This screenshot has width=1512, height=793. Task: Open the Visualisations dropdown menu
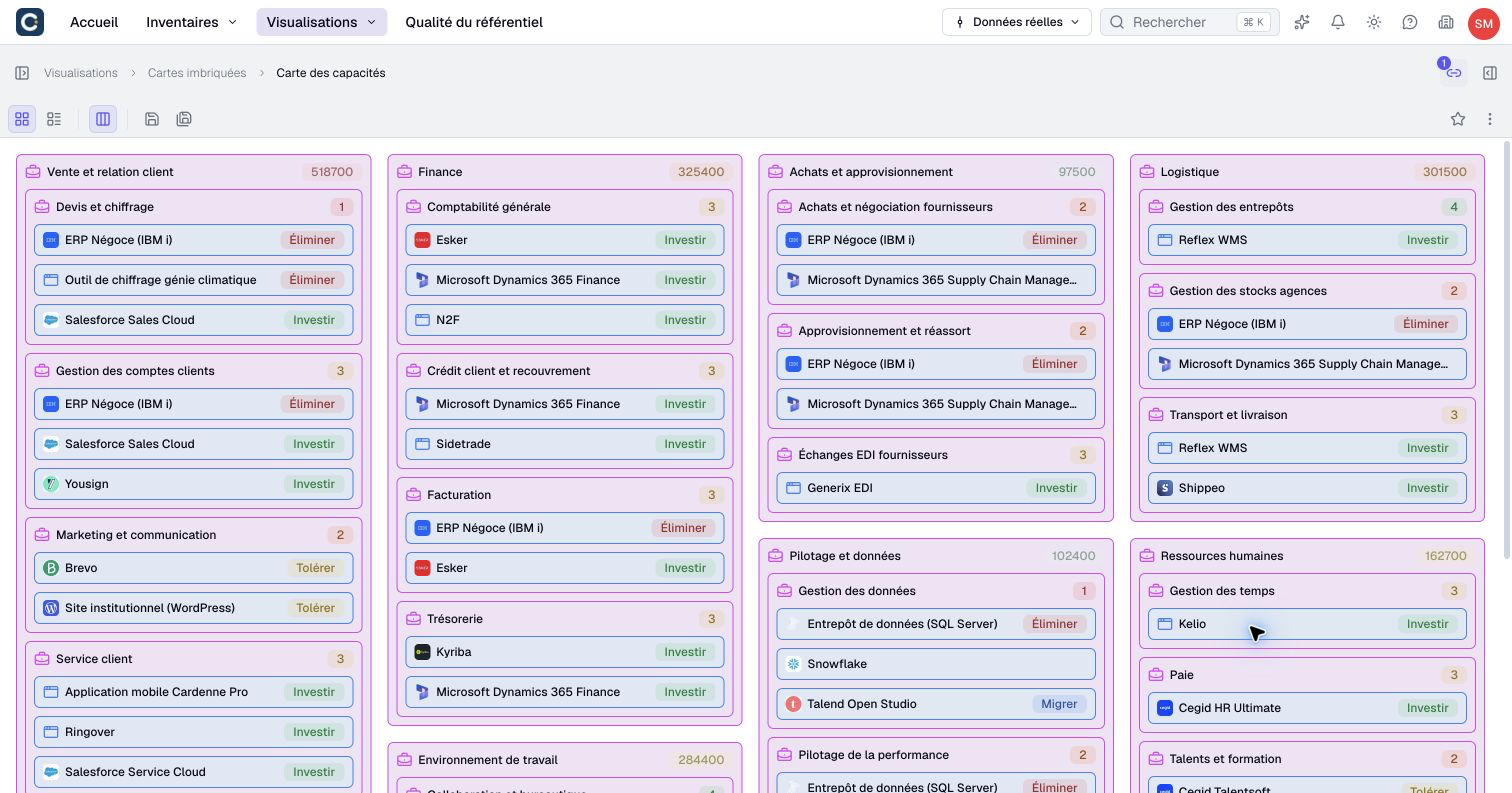(x=321, y=22)
